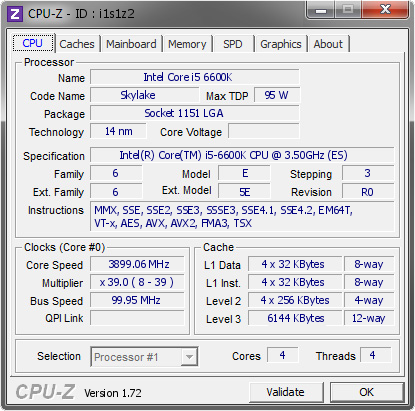Viewport: 415px width, 411px height.
Task: Open the Graphics tab
Action: (x=281, y=44)
